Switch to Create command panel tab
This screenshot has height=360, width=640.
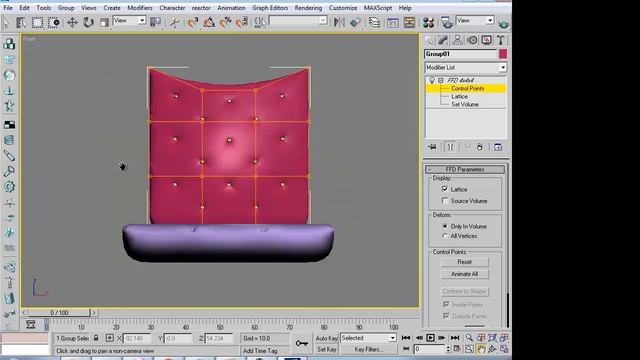pyautogui.click(x=429, y=40)
